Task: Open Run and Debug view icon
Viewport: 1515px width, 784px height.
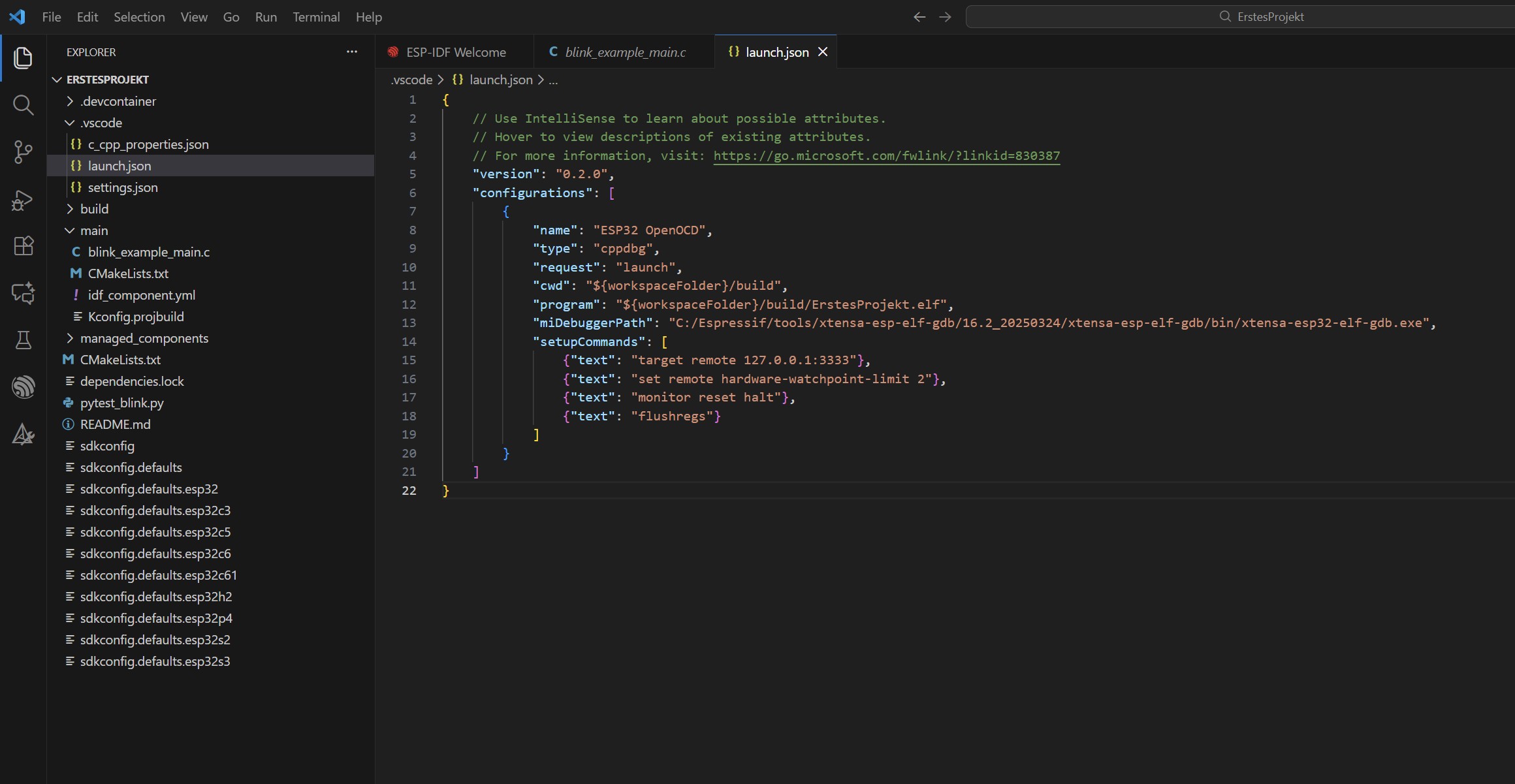Action: tap(23, 200)
